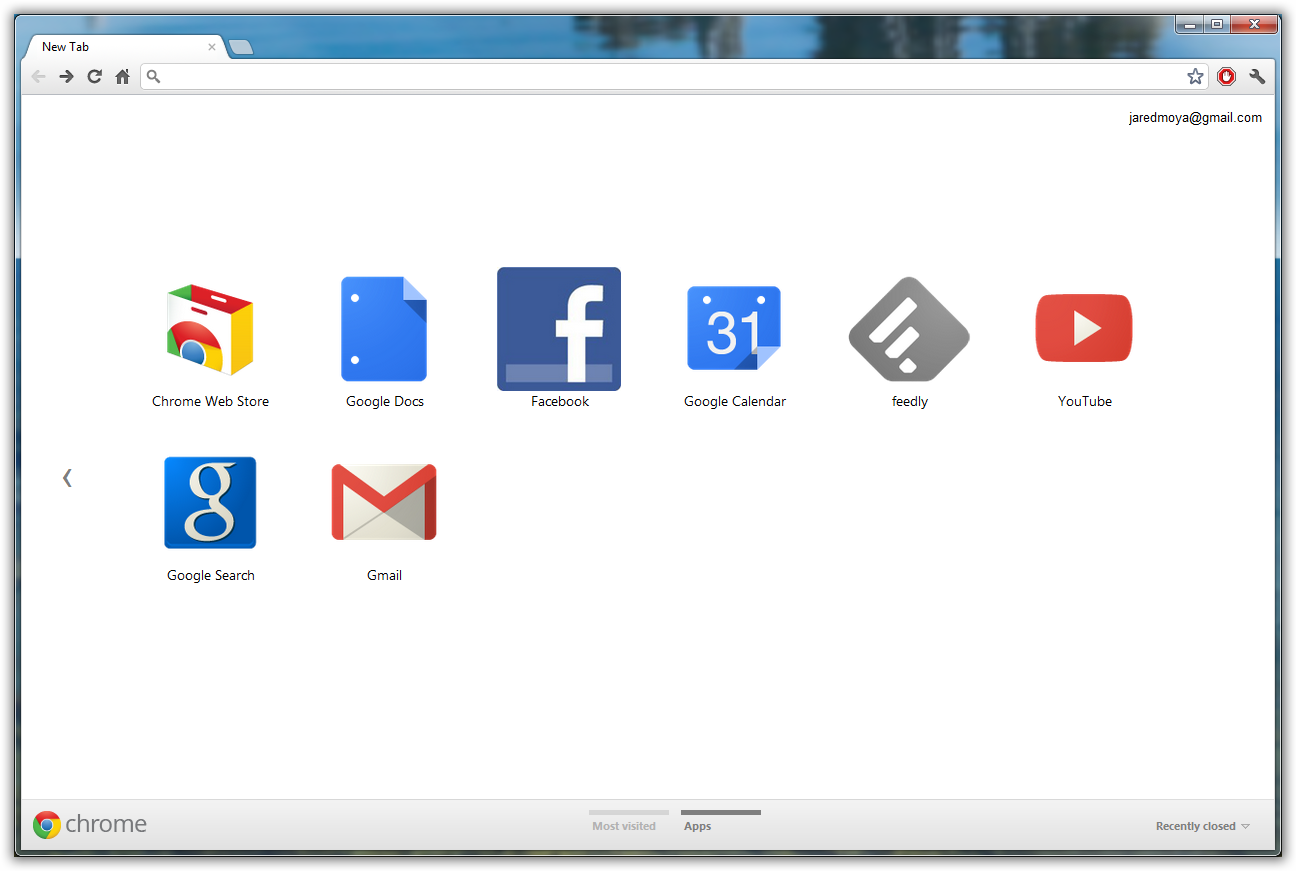This screenshot has height=871, width=1296.
Task: Launch the Gmail app icon
Action: (x=384, y=502)
